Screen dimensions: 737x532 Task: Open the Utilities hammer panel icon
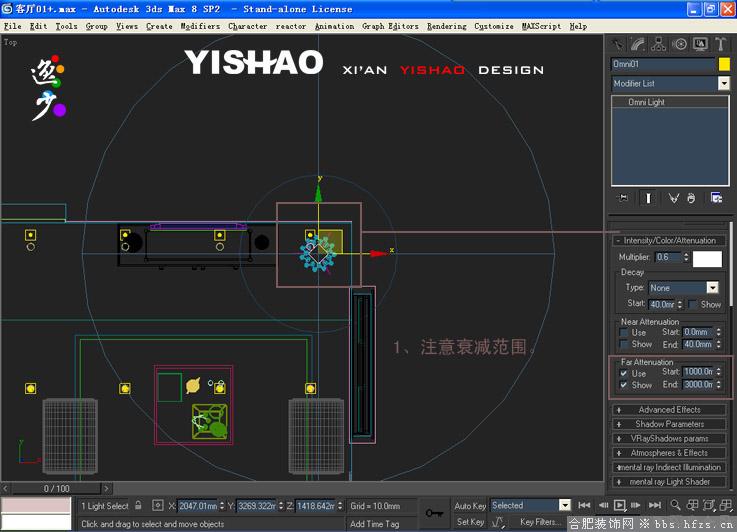721,44
